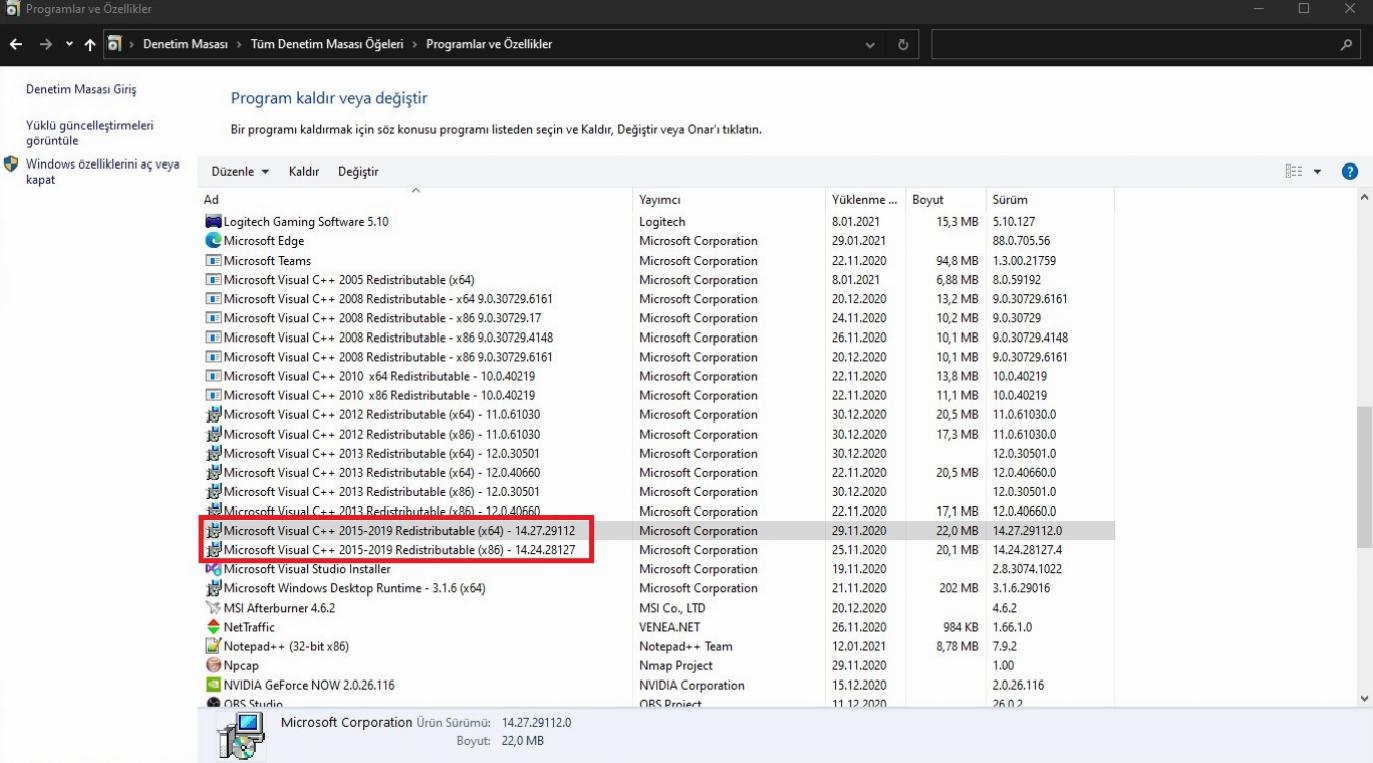Open the recent locations dropdown arrow

coord(69,45)
